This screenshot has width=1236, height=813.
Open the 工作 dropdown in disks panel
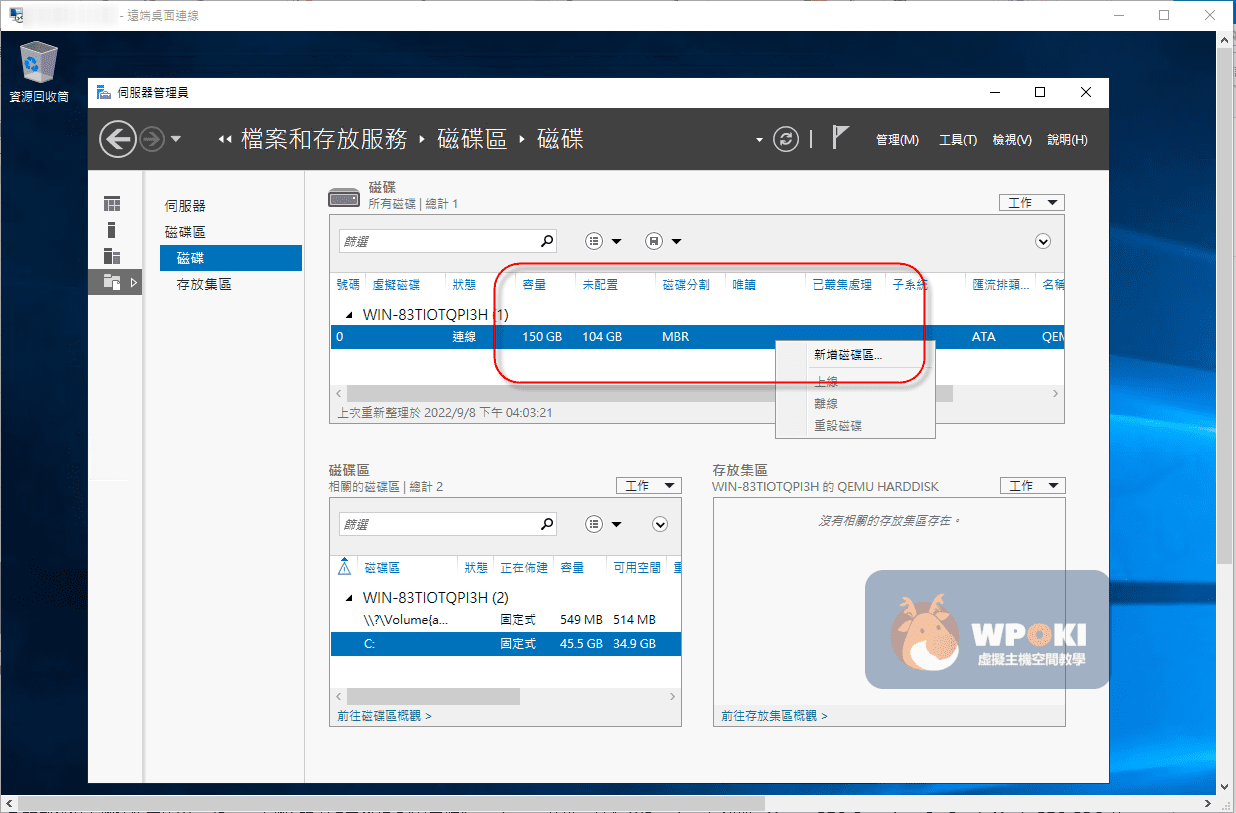click(x=1031, y=202)
